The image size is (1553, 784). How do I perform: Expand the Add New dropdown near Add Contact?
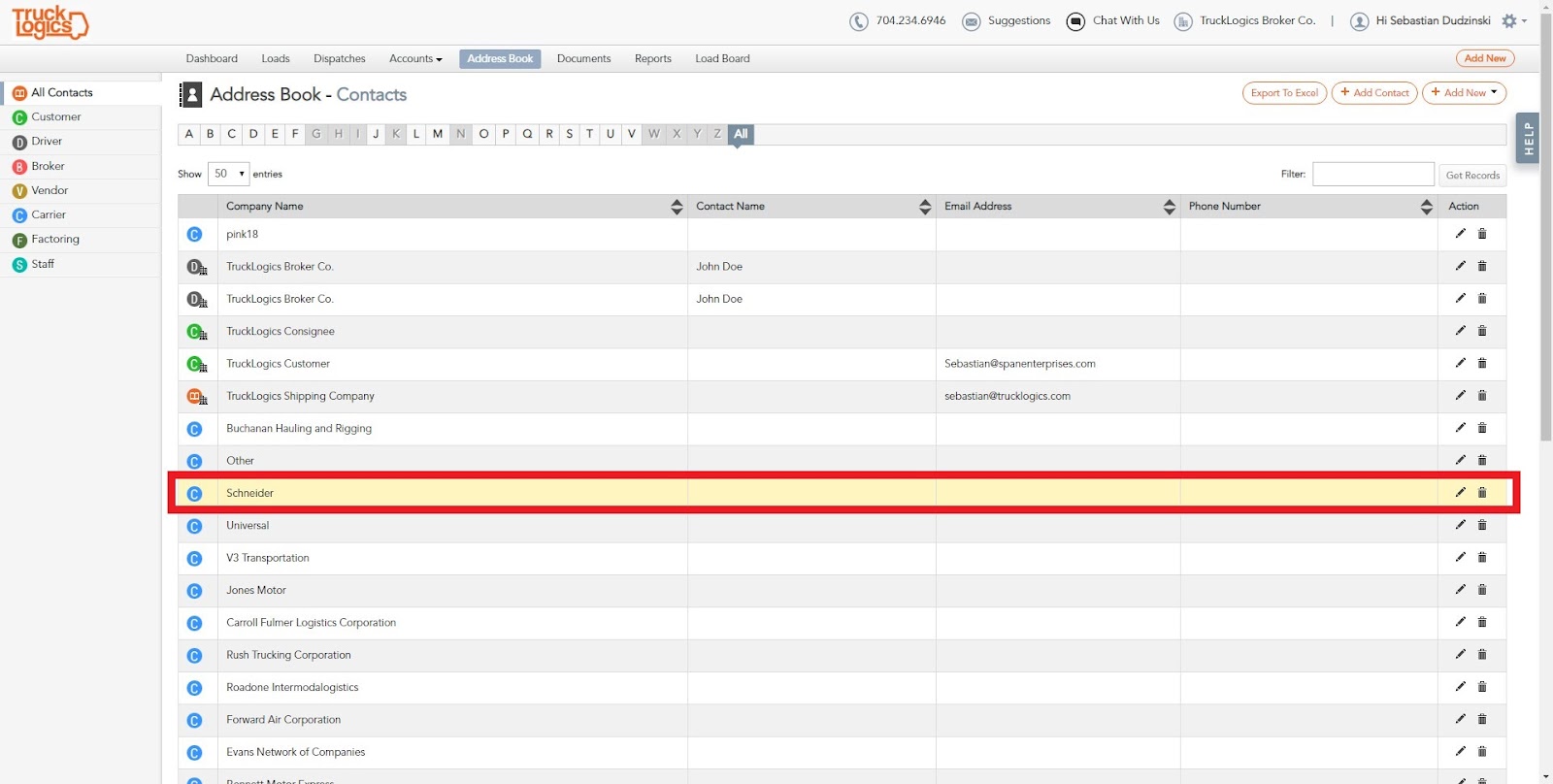1464,93
